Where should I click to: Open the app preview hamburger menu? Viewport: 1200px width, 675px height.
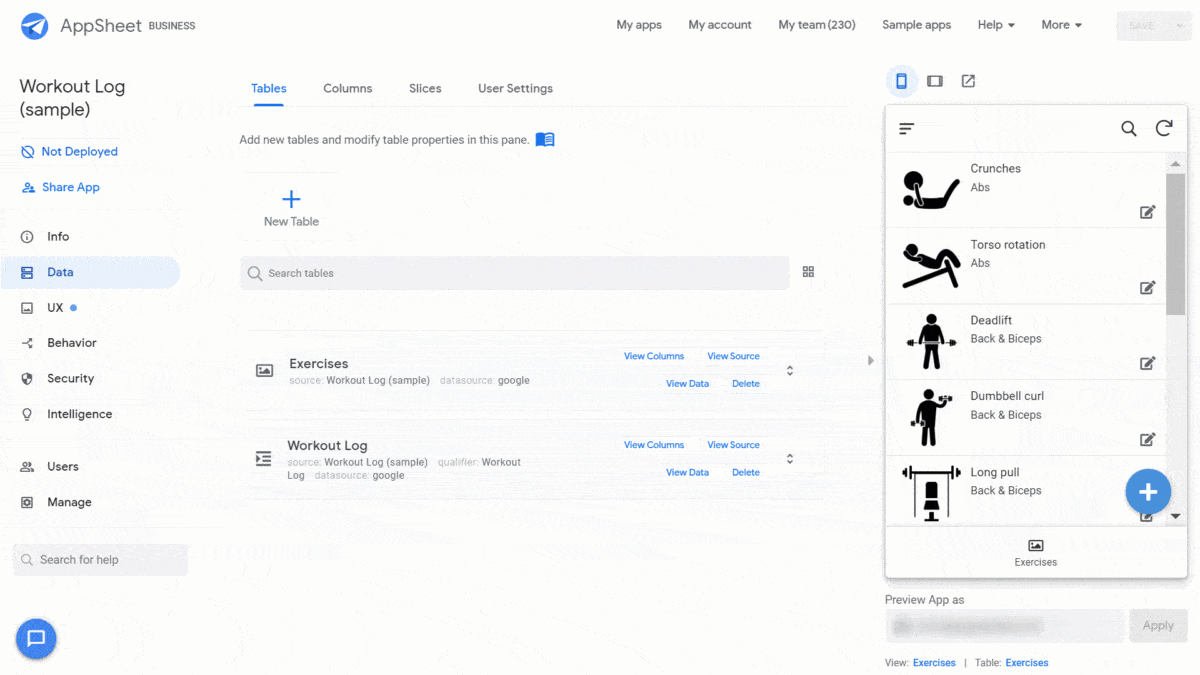907,128
